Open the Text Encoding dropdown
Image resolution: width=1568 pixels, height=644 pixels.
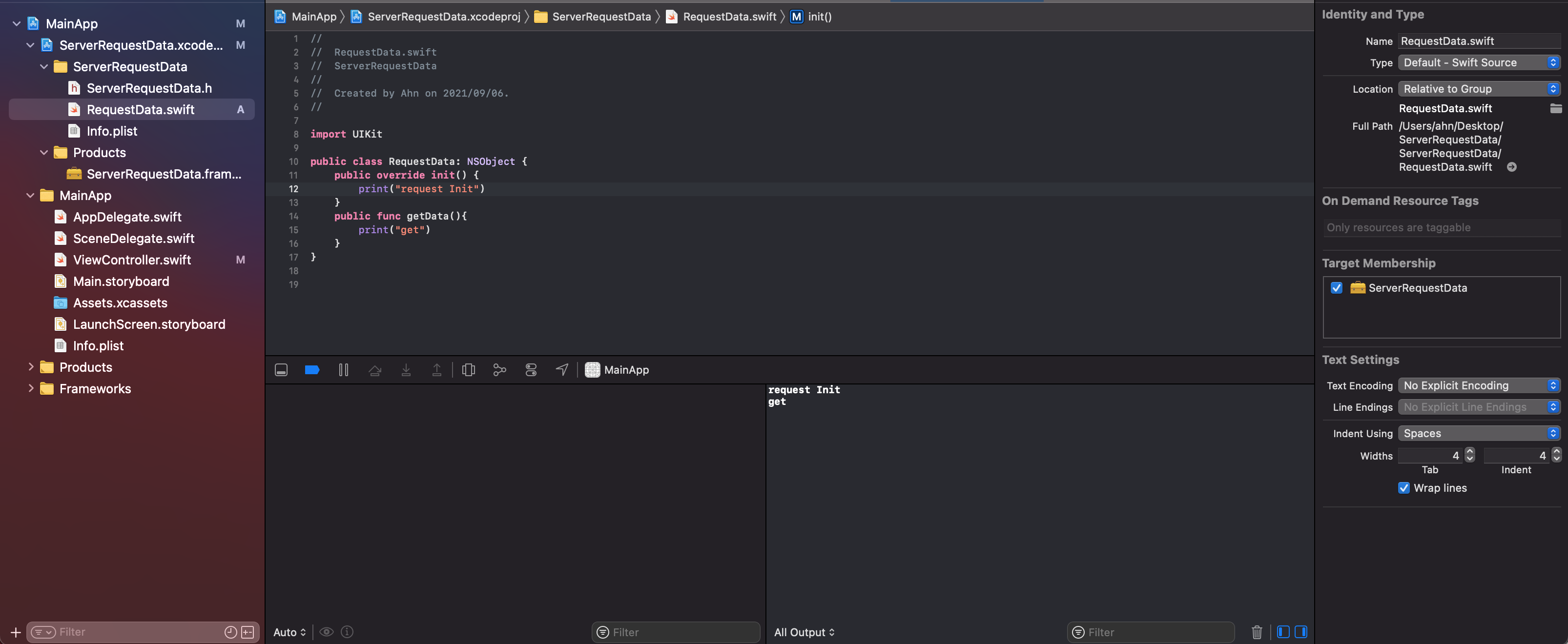click(x=1479, y=385)
